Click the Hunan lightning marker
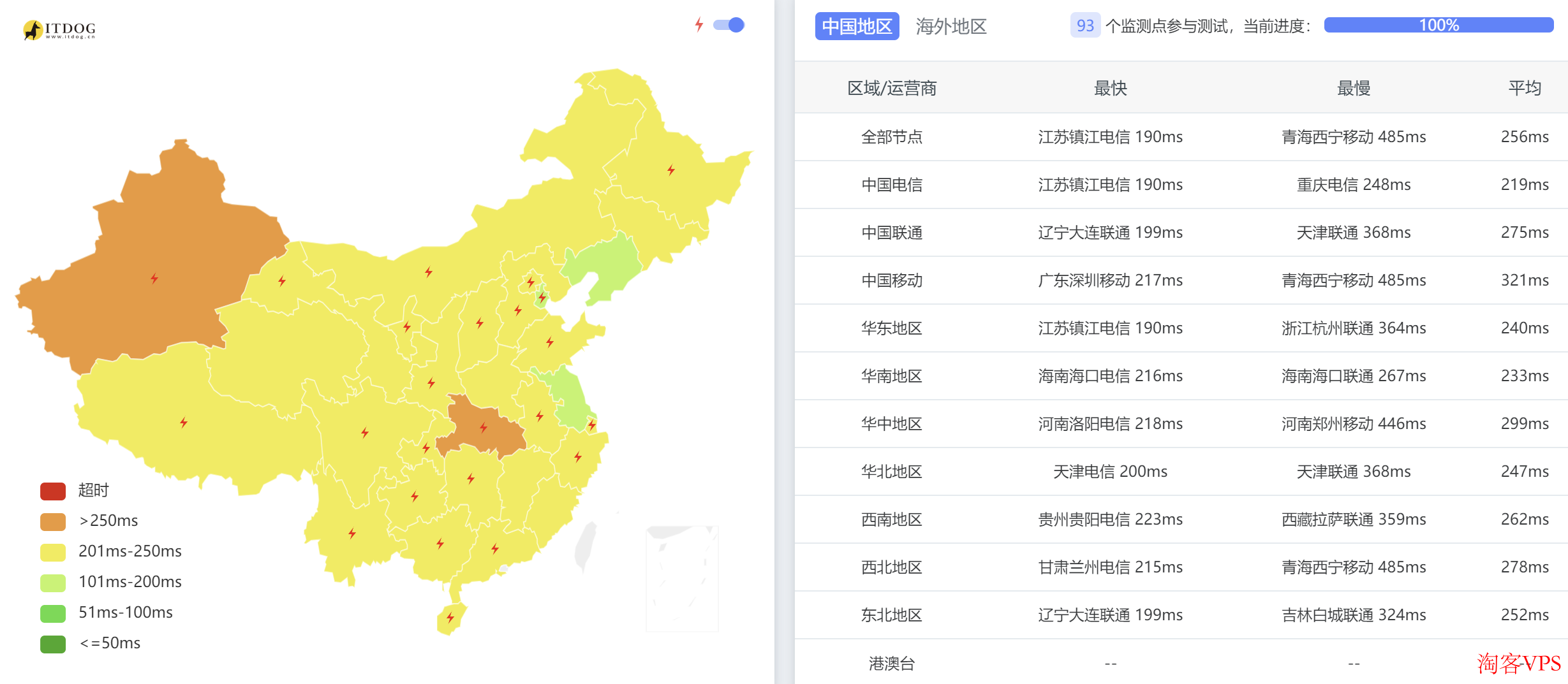Viewport: 1568px width, 684px height. 471,478
